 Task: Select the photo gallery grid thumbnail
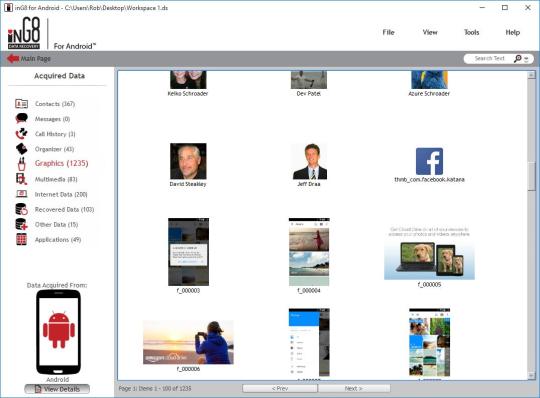(x=429, y=342)
